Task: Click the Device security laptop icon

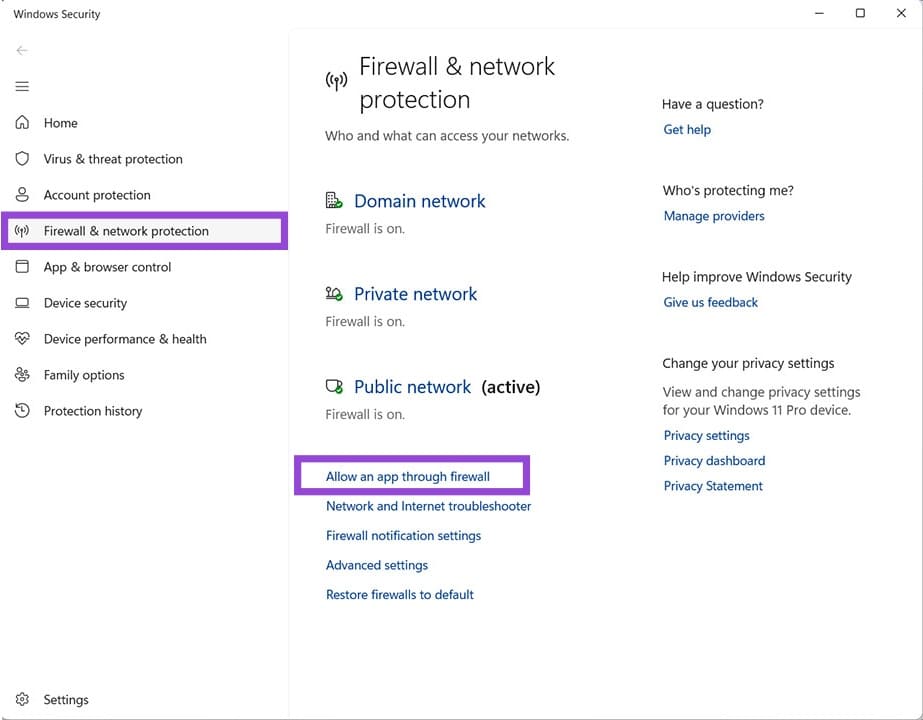Action: click(x=22, y=303)
